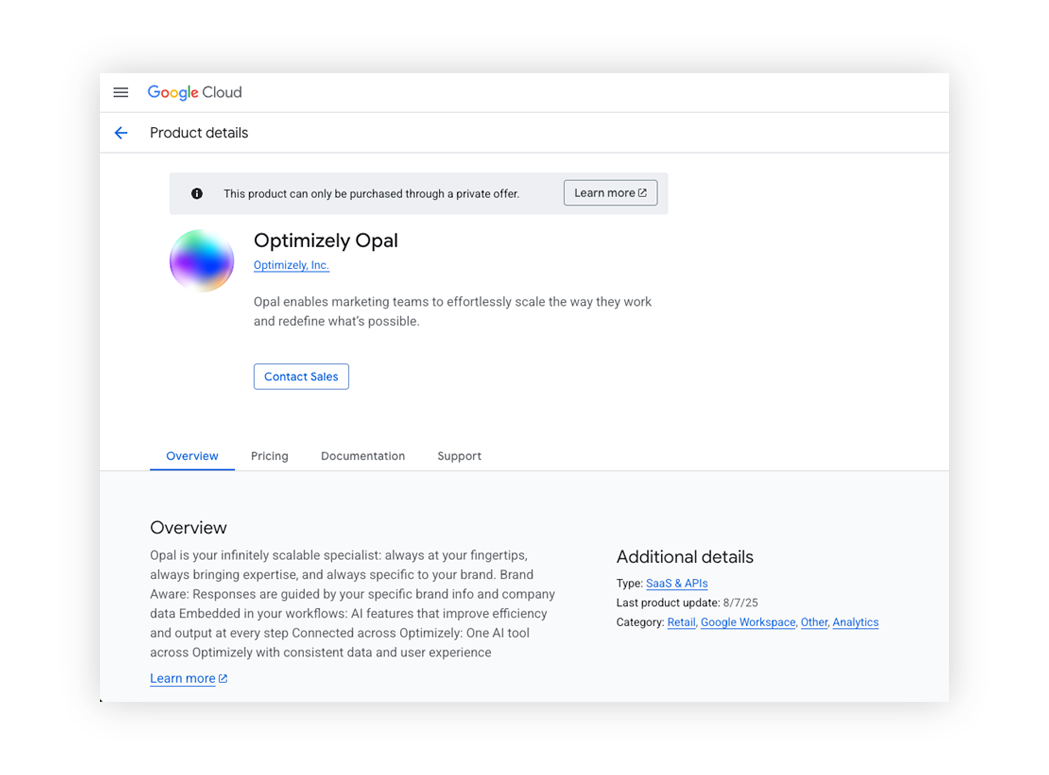Open the Documentation tab

click(x=363, y=456)
